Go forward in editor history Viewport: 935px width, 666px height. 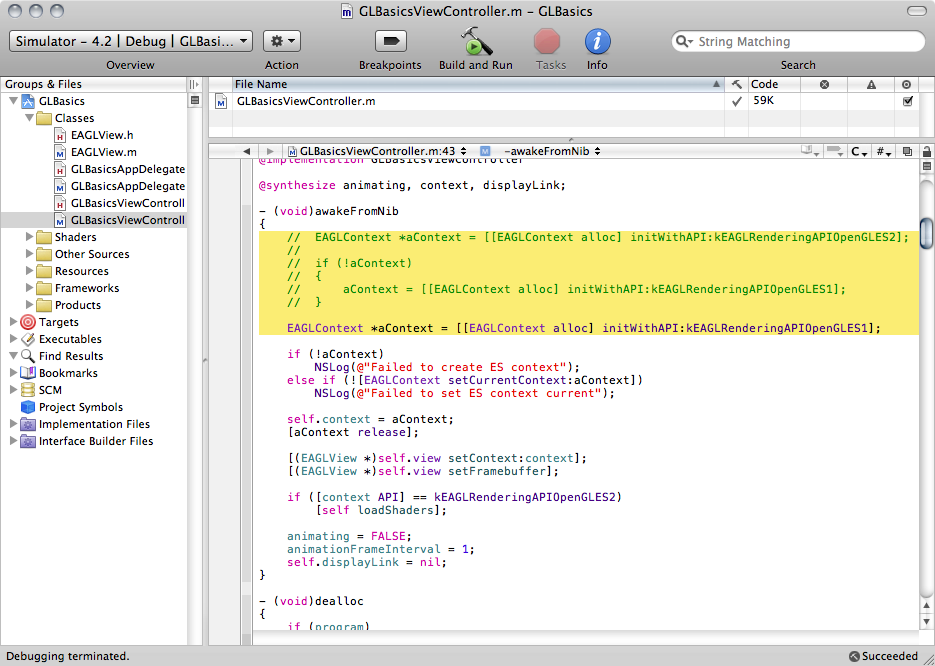(x=270, y=151)
